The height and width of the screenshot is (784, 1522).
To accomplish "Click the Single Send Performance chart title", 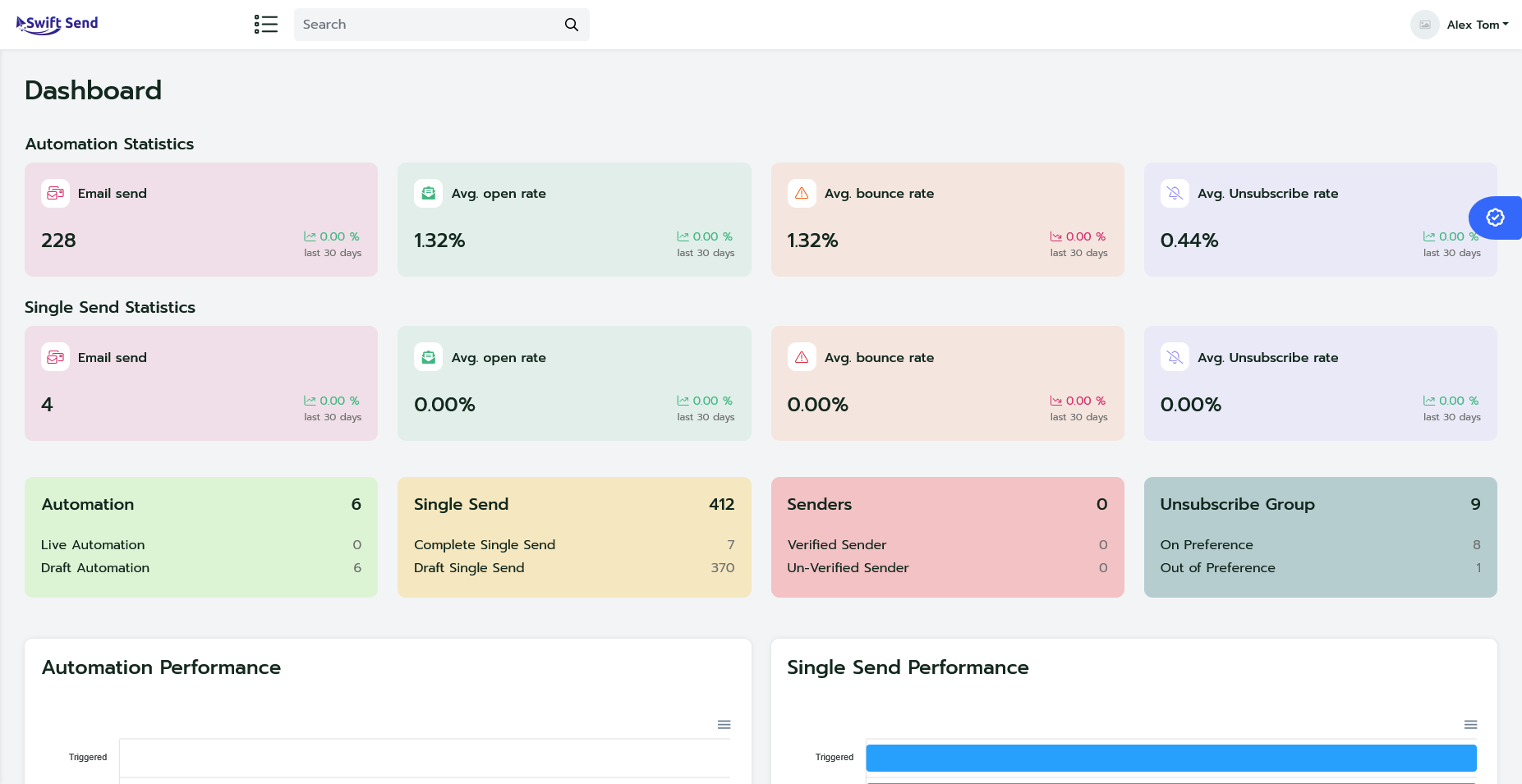I will (x=908, y=667).
